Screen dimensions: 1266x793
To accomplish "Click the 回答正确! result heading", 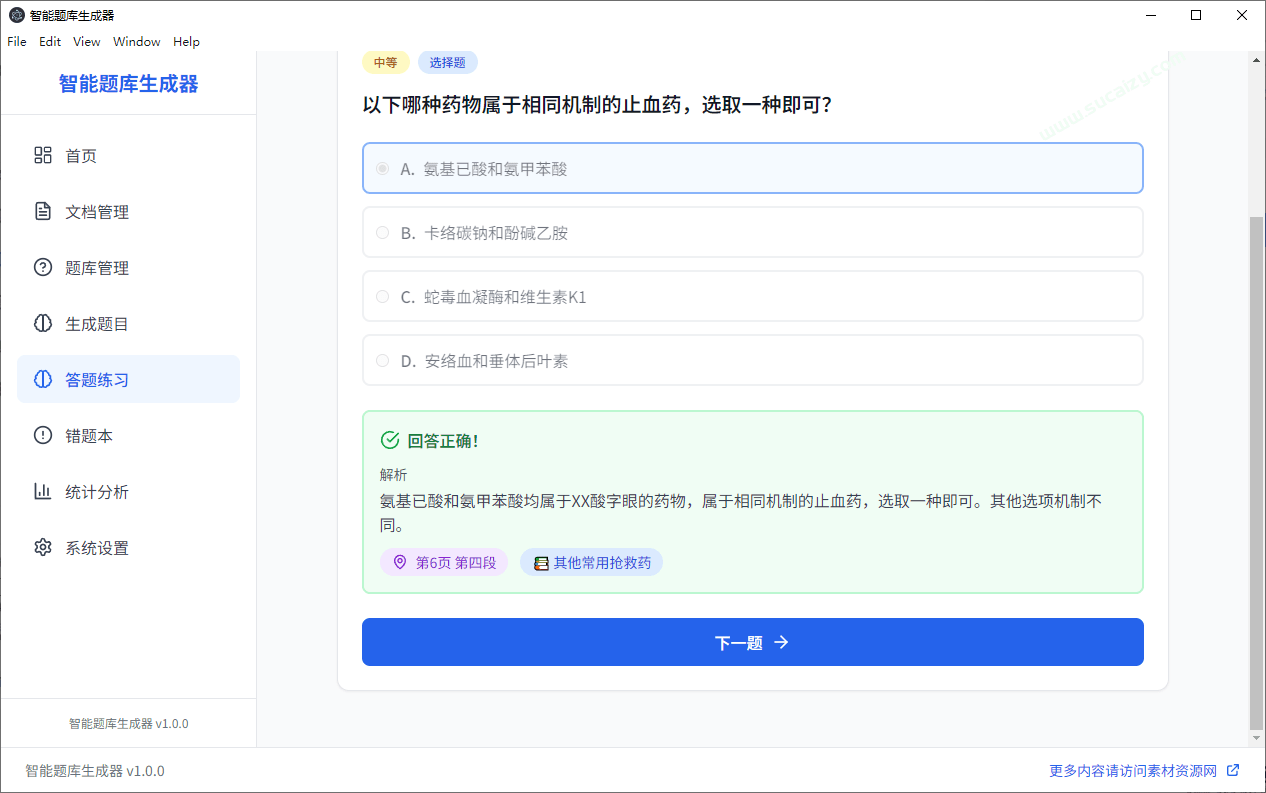I will click(x=443, y=441).
